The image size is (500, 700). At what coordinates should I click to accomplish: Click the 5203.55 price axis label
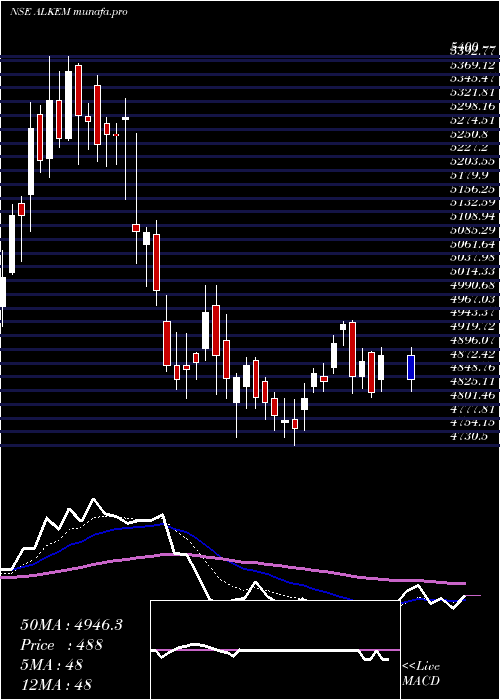[473, 162]
